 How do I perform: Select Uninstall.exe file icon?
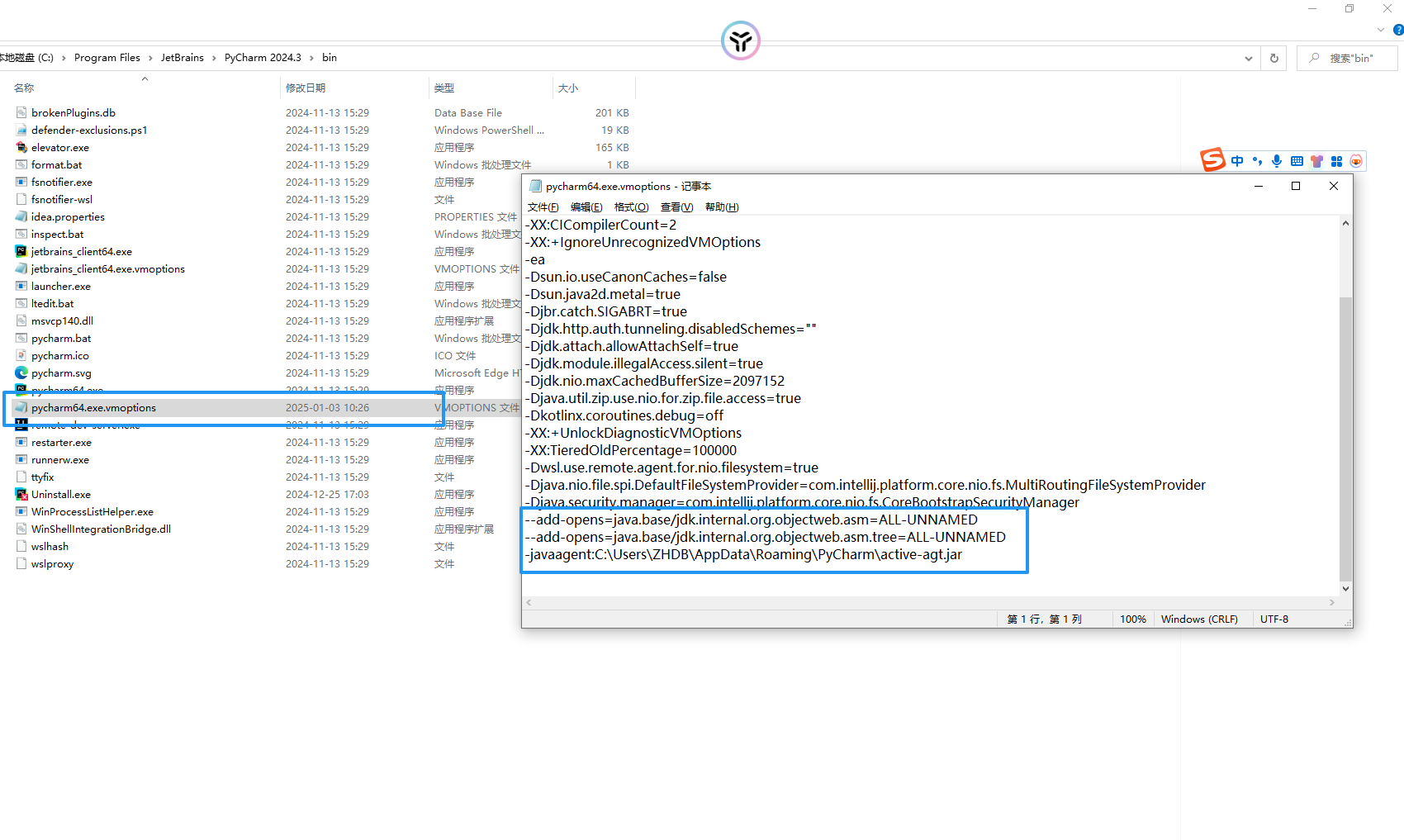click(21, 494)
